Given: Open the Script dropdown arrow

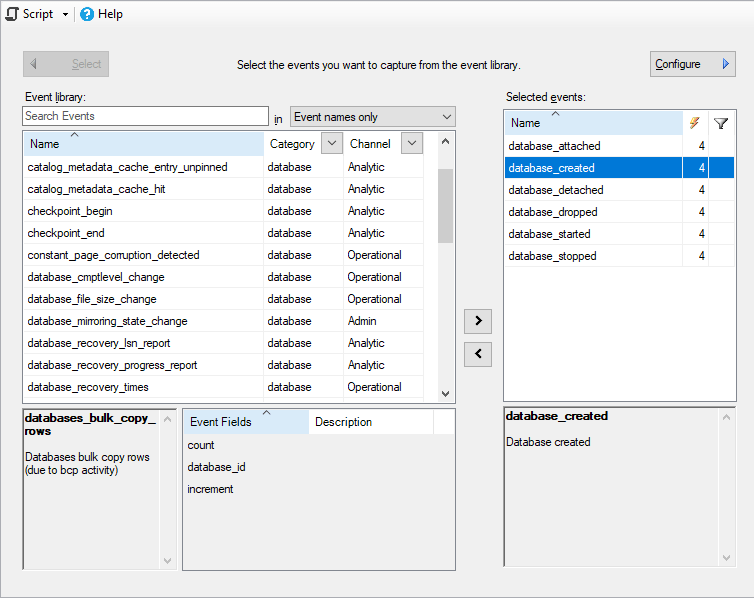Looking at the screenshot, I should pos(65,14).
